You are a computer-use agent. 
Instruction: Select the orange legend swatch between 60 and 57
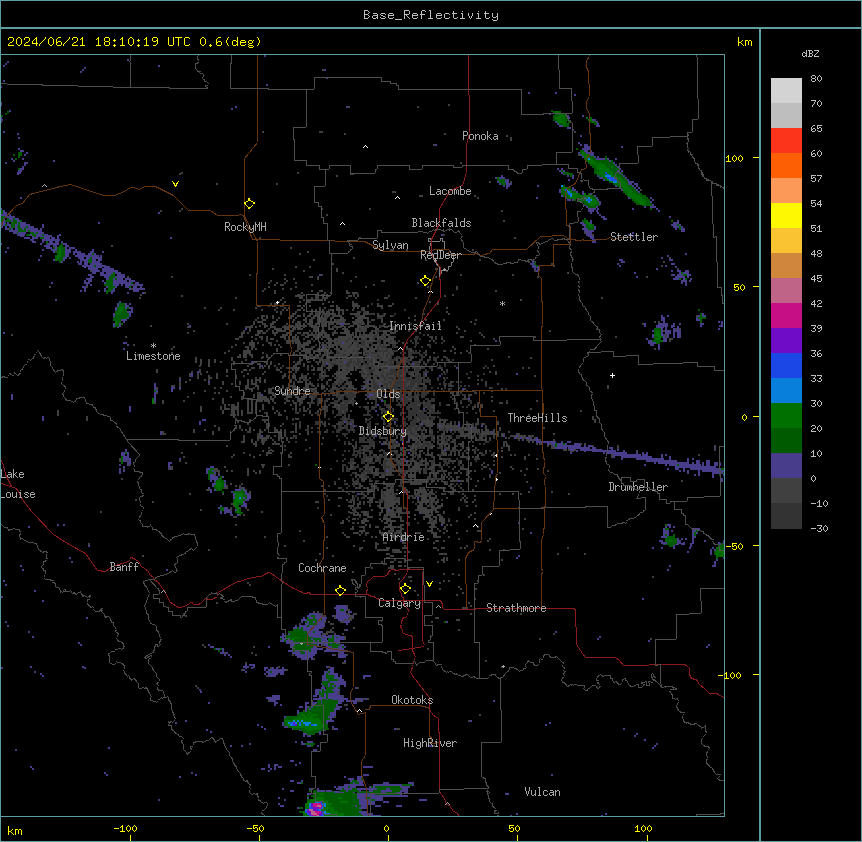tap(786, 165)
